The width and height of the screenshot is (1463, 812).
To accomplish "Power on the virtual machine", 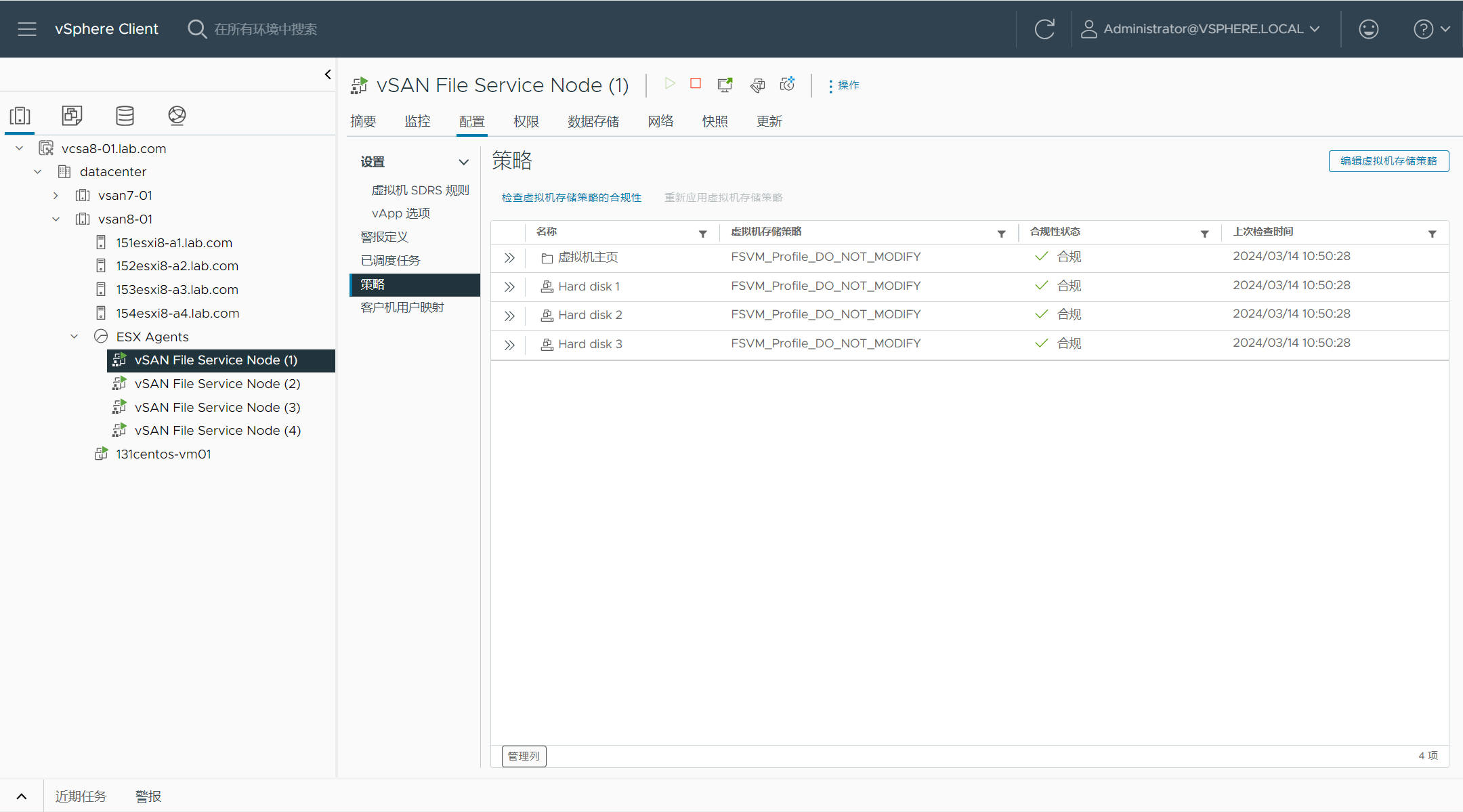I will pyautogui.click(x=670, y=83).
